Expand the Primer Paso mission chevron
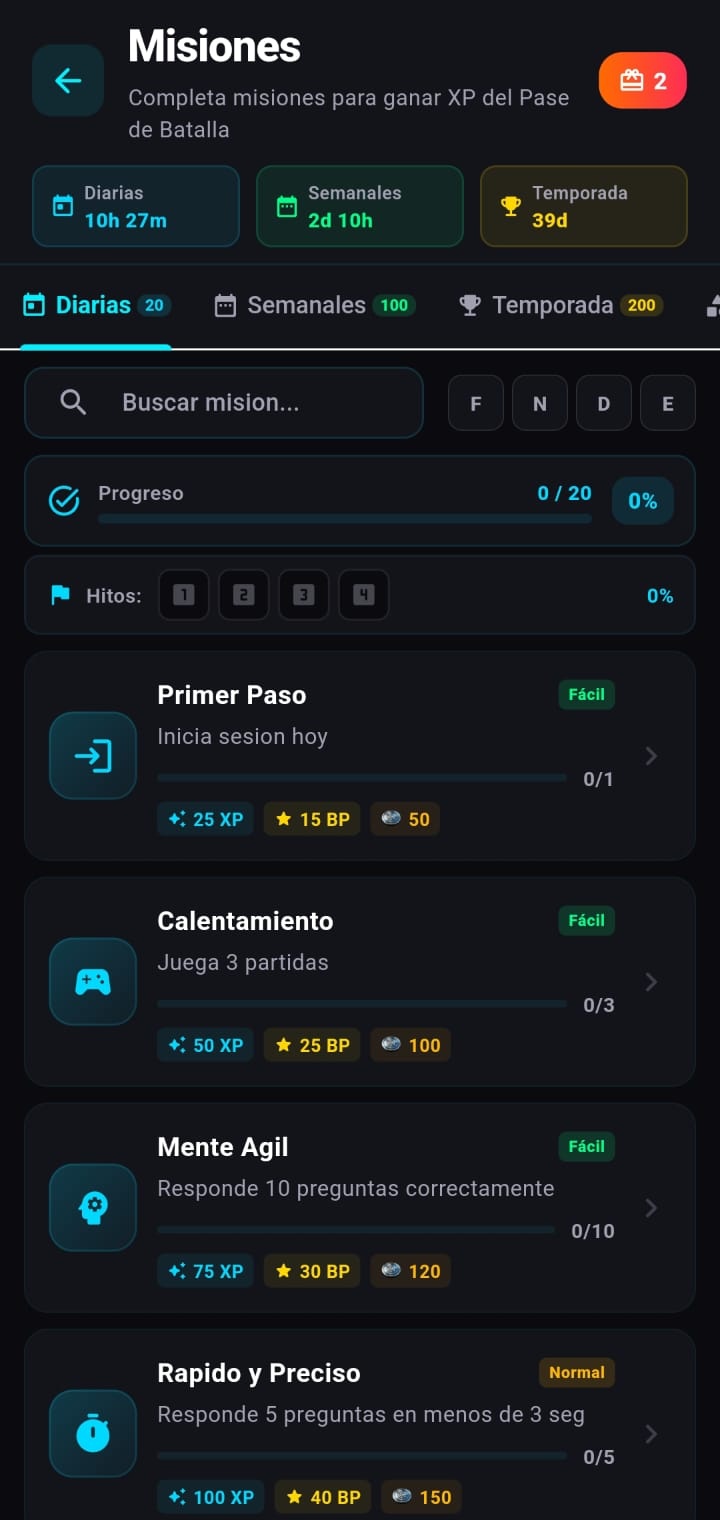Image resolution: width=720 pixels, height=1520 pixels. [651, 756]
